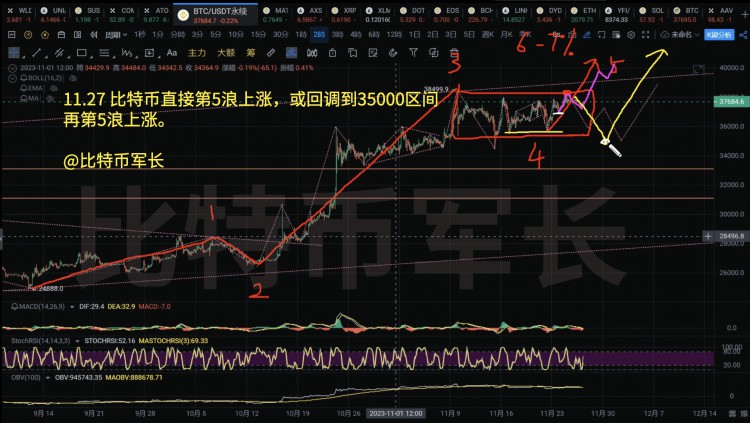Click the 37684.6 current price label

click(x=730, y=101)
